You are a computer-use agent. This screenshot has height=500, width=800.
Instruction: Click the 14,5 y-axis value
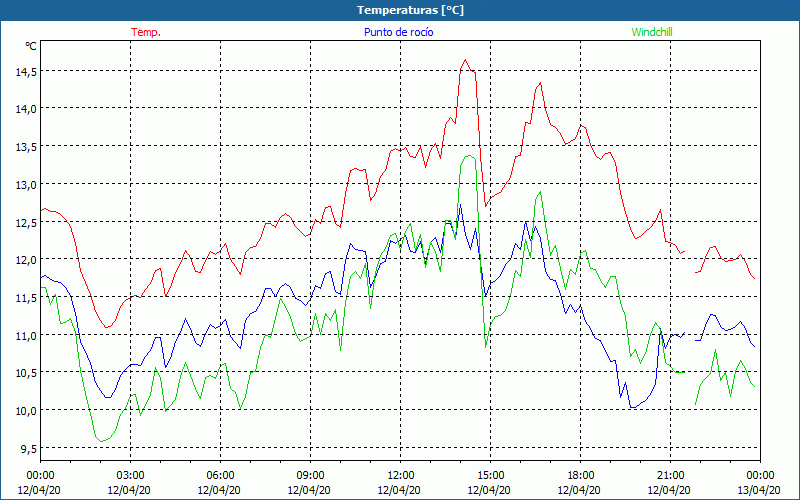click(26, 72)
